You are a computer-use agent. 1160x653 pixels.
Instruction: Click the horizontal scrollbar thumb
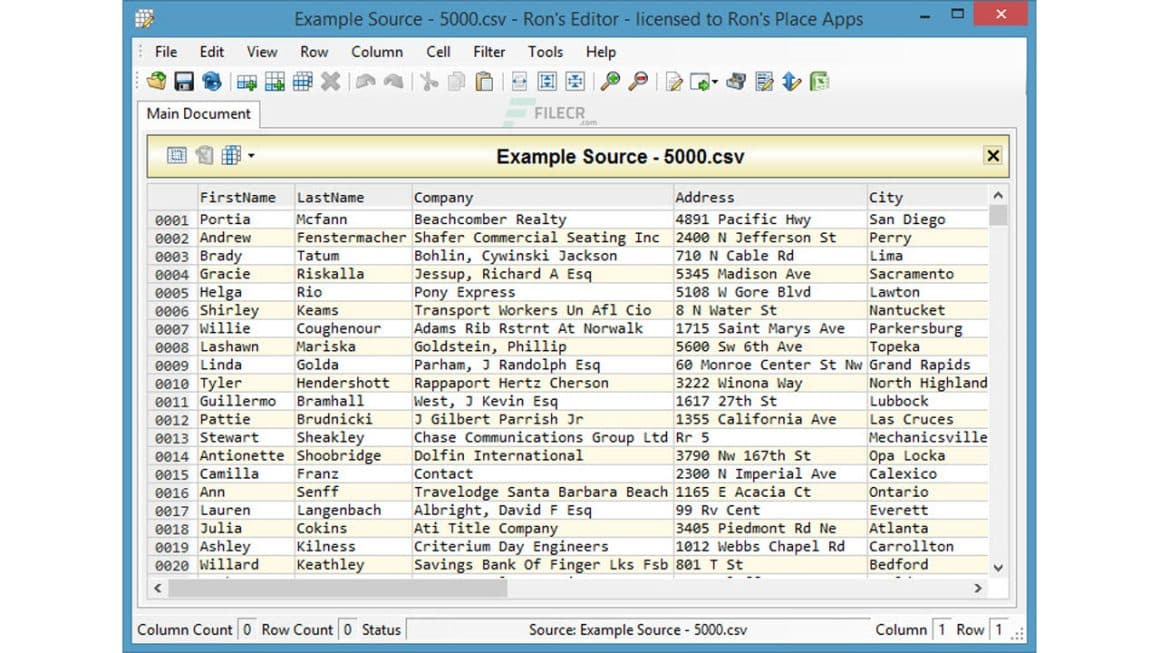click(338, 589)
